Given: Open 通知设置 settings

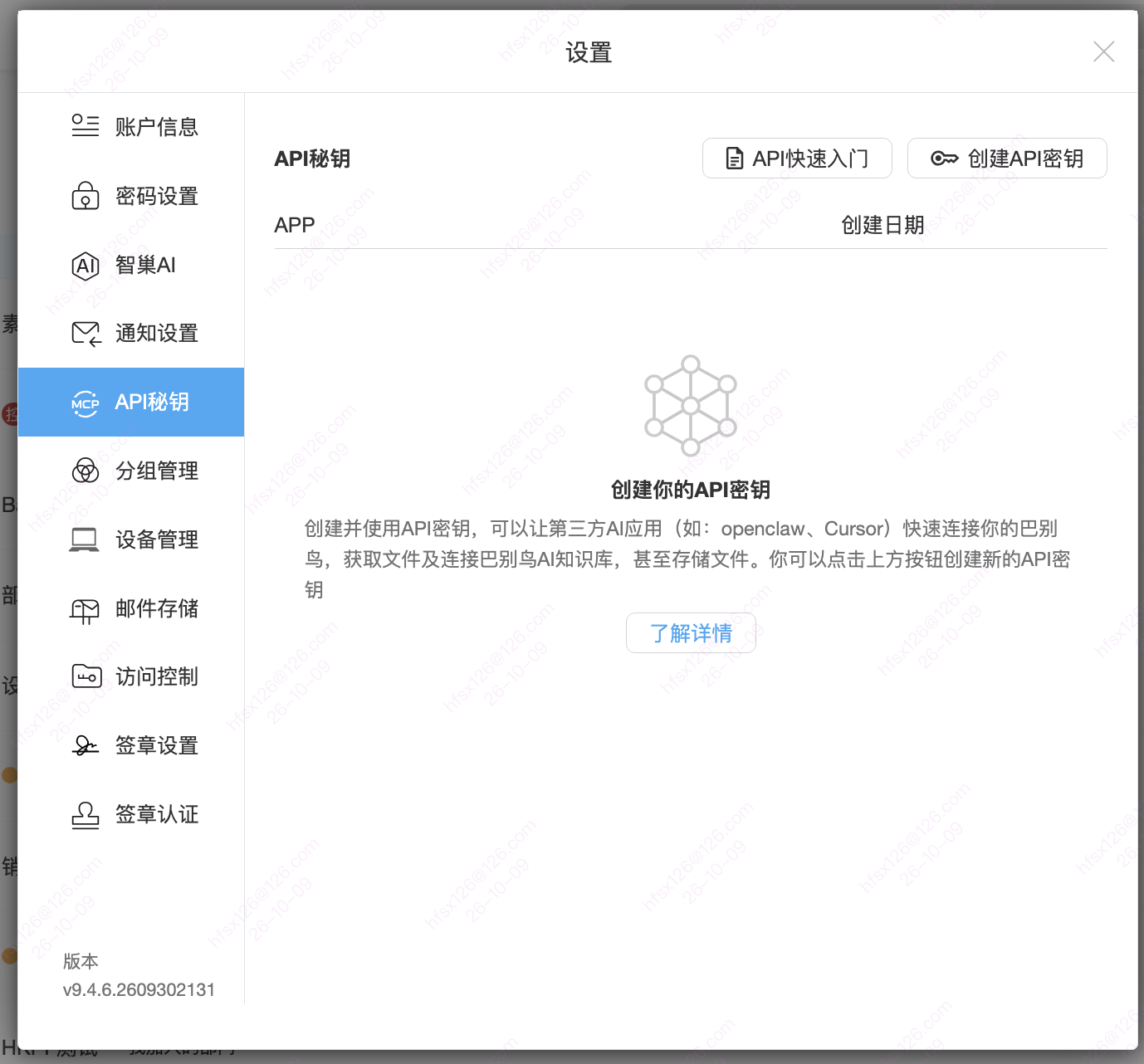Looking at the screenshot, I should point(131,334).
